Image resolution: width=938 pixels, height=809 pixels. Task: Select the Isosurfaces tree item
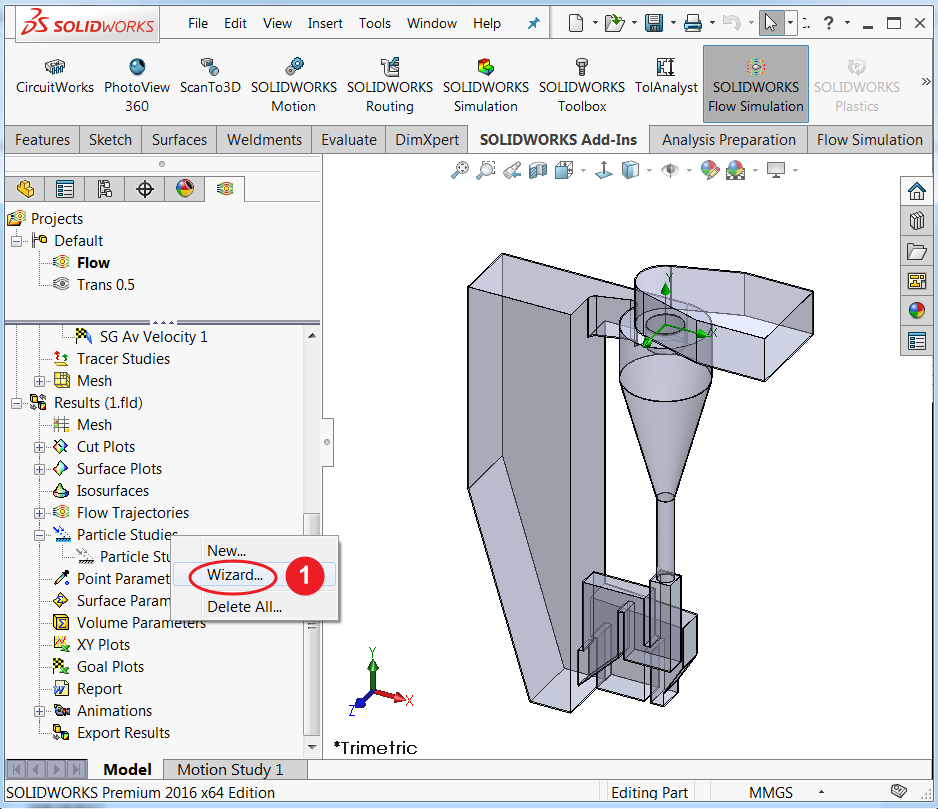(x=112, y=491)
